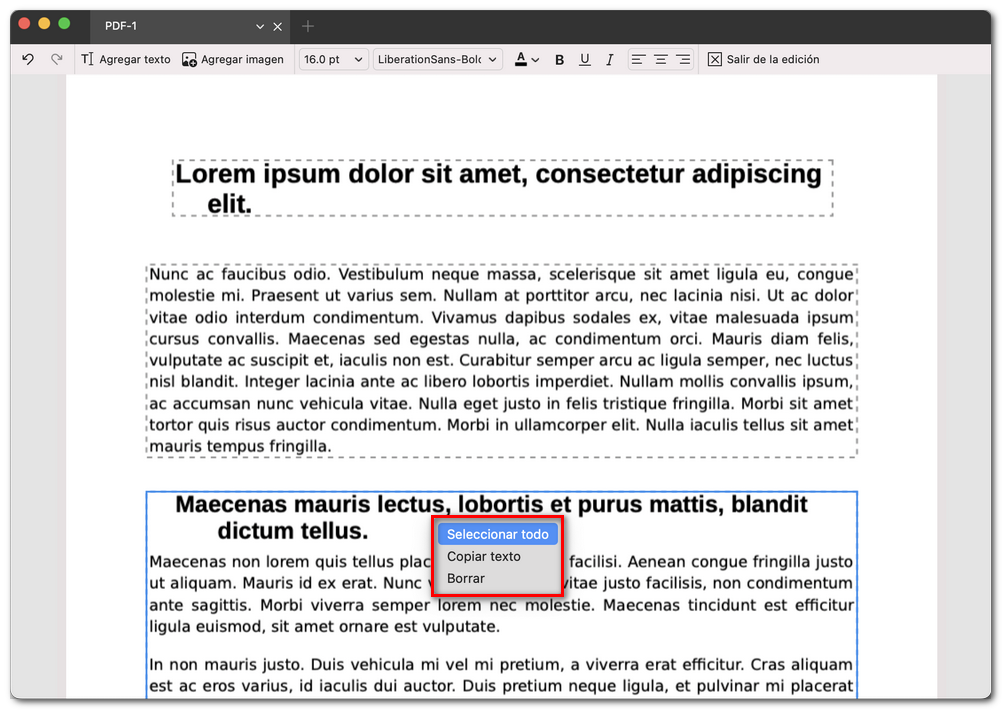The width and height of the screenshot is (1002, 710).
Task: Align text to the left
Action: pos(637,59)
